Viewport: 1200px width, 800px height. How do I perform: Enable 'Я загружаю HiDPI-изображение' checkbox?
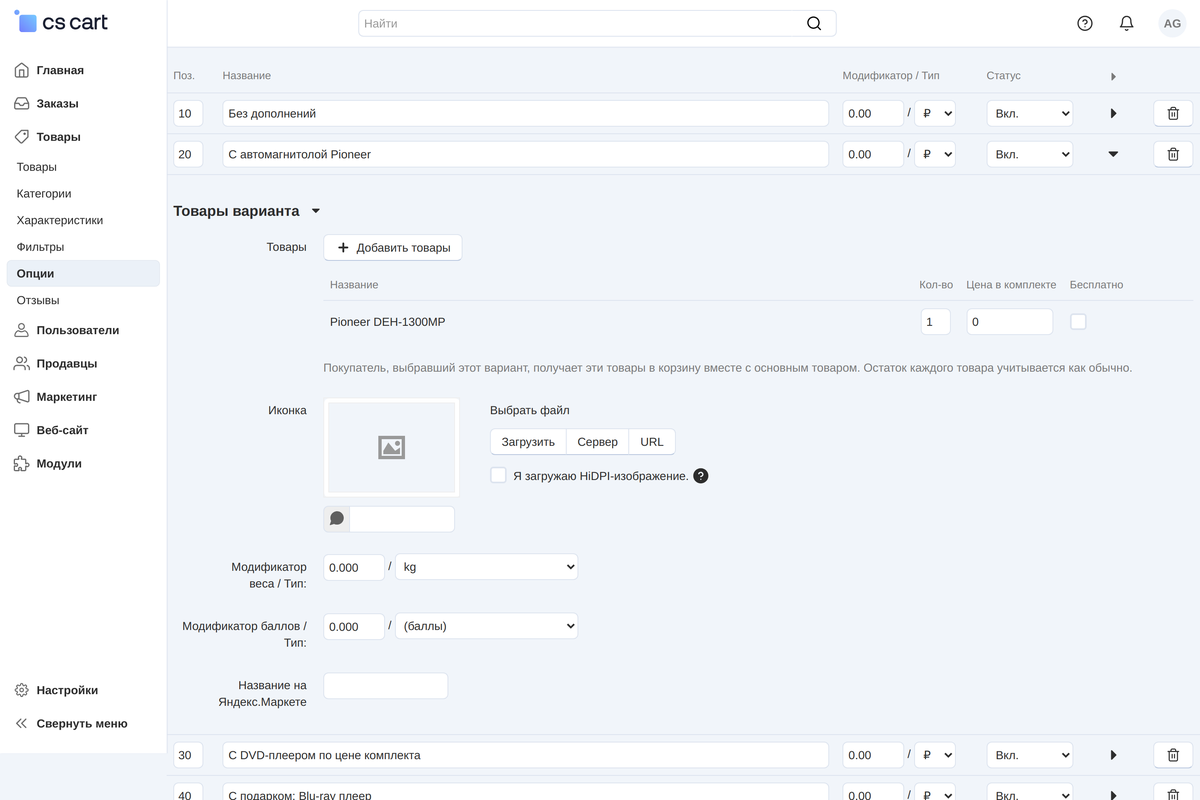point(498,475)
